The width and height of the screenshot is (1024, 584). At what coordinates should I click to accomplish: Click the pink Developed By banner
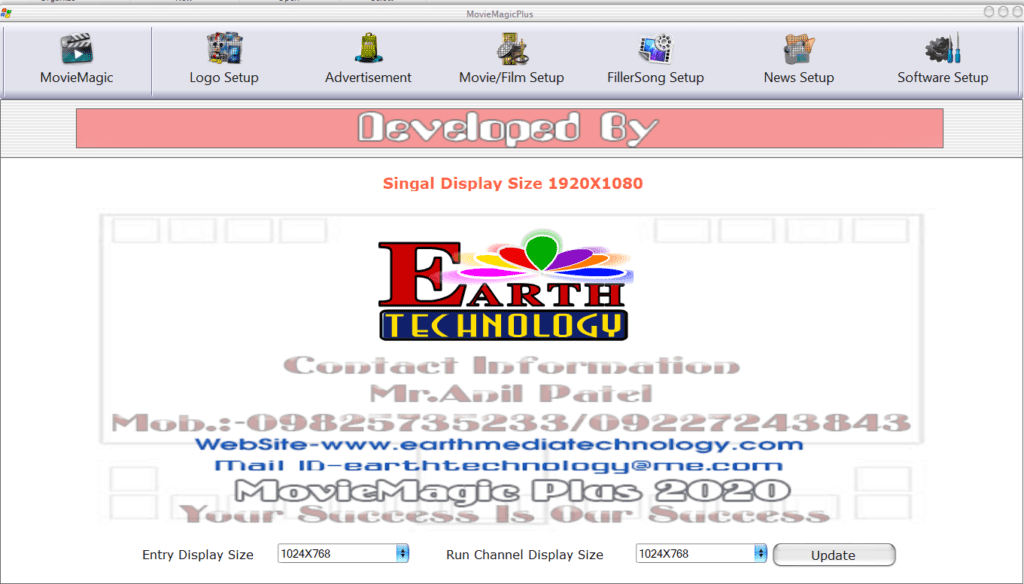[509, 128]
